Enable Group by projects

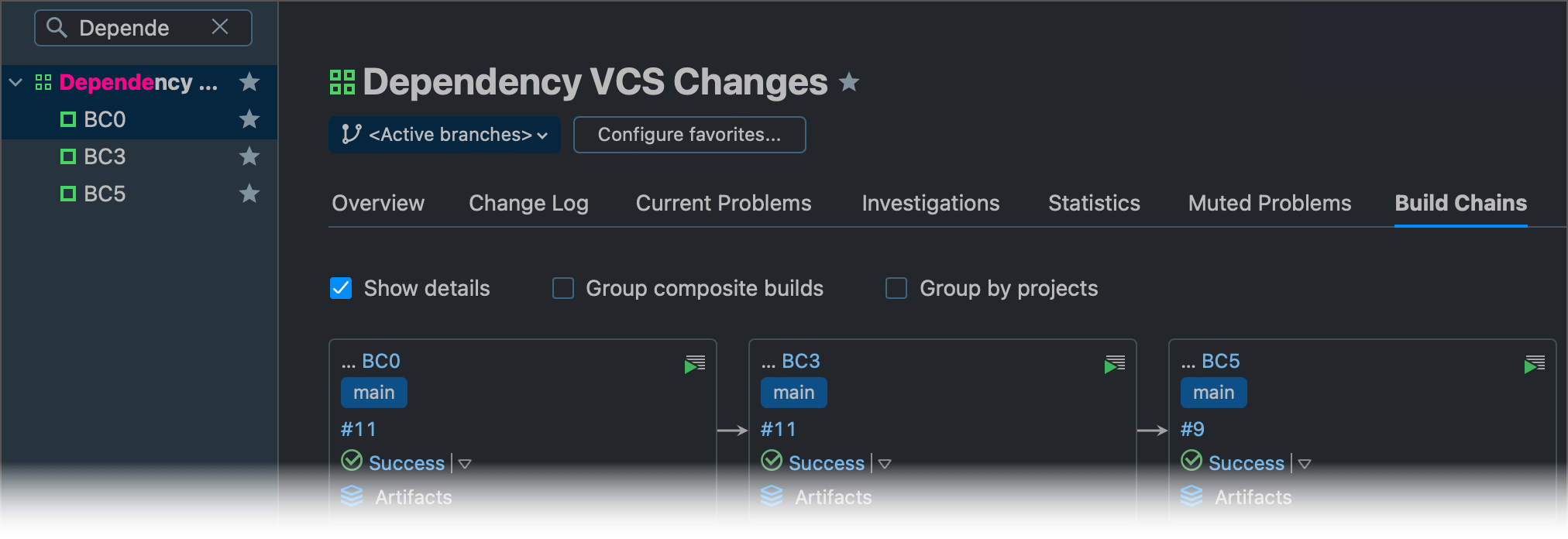[x=896, y=287]
